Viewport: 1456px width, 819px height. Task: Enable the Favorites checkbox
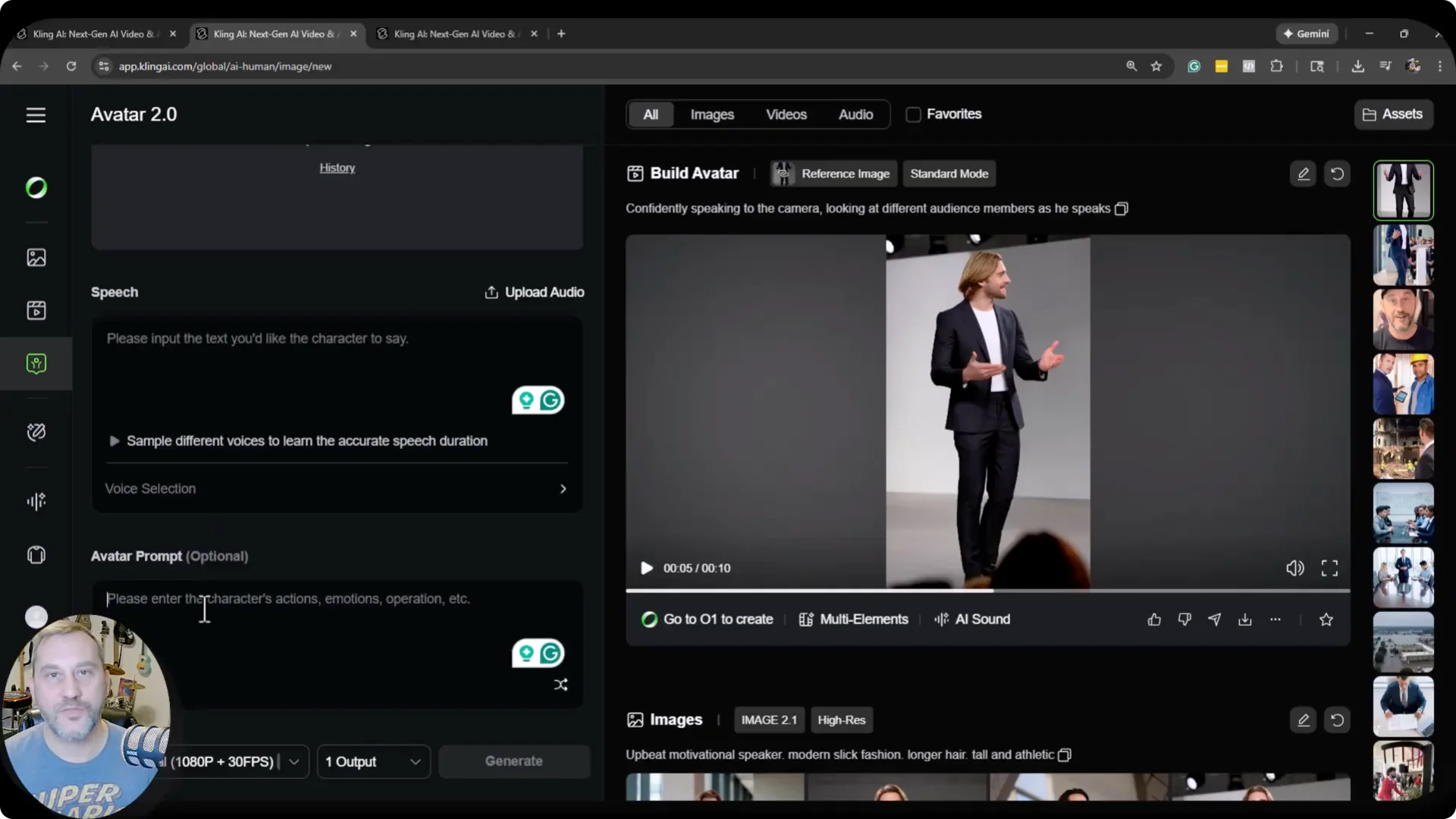coord(913,115)
